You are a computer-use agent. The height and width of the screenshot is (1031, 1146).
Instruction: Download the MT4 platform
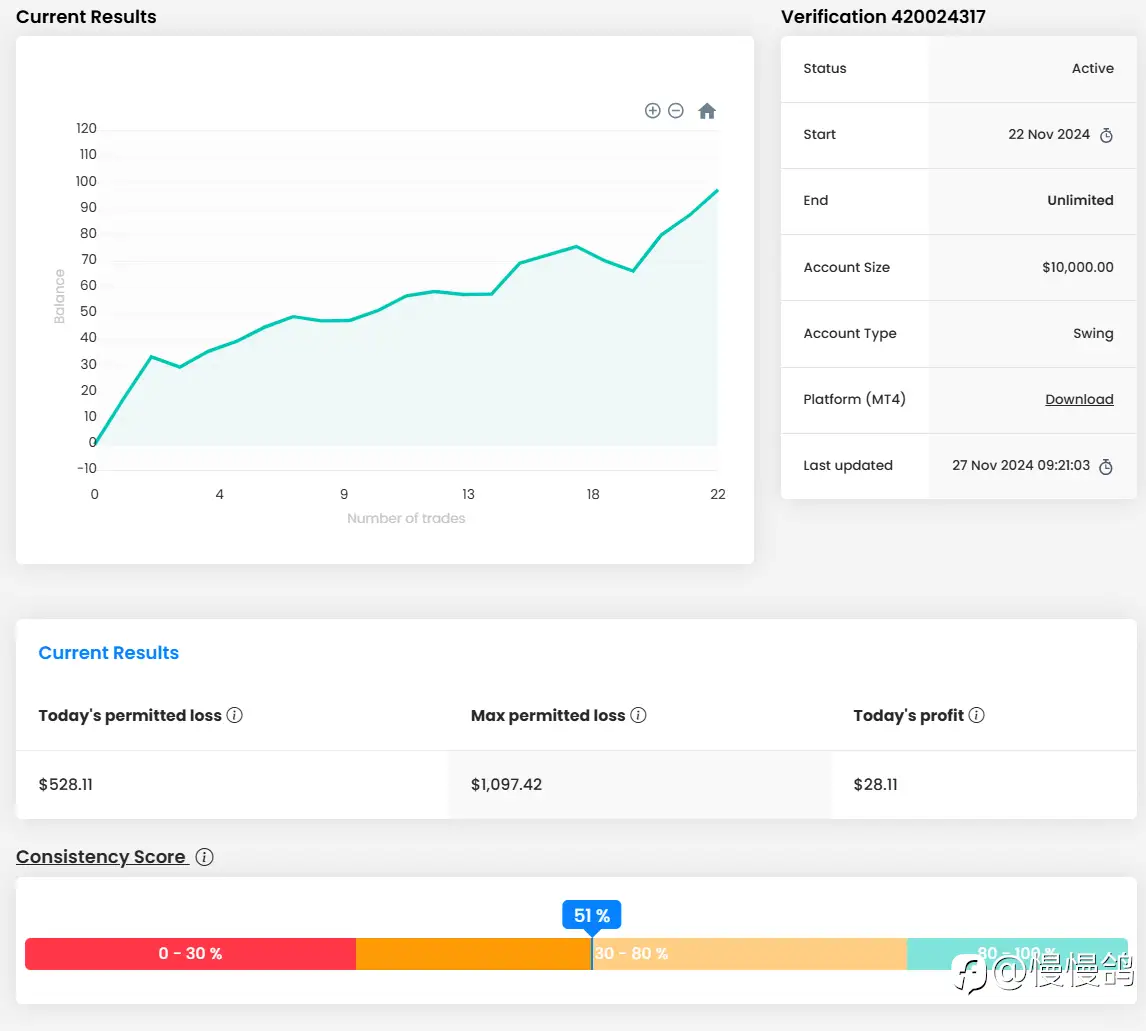[1079, 400]
